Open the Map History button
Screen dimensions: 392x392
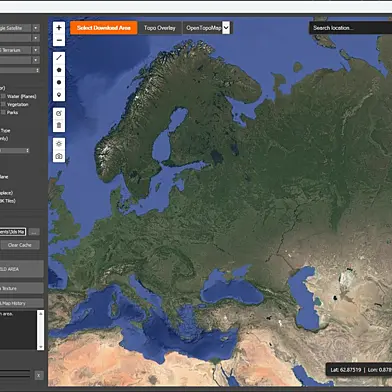coord(22,303)
